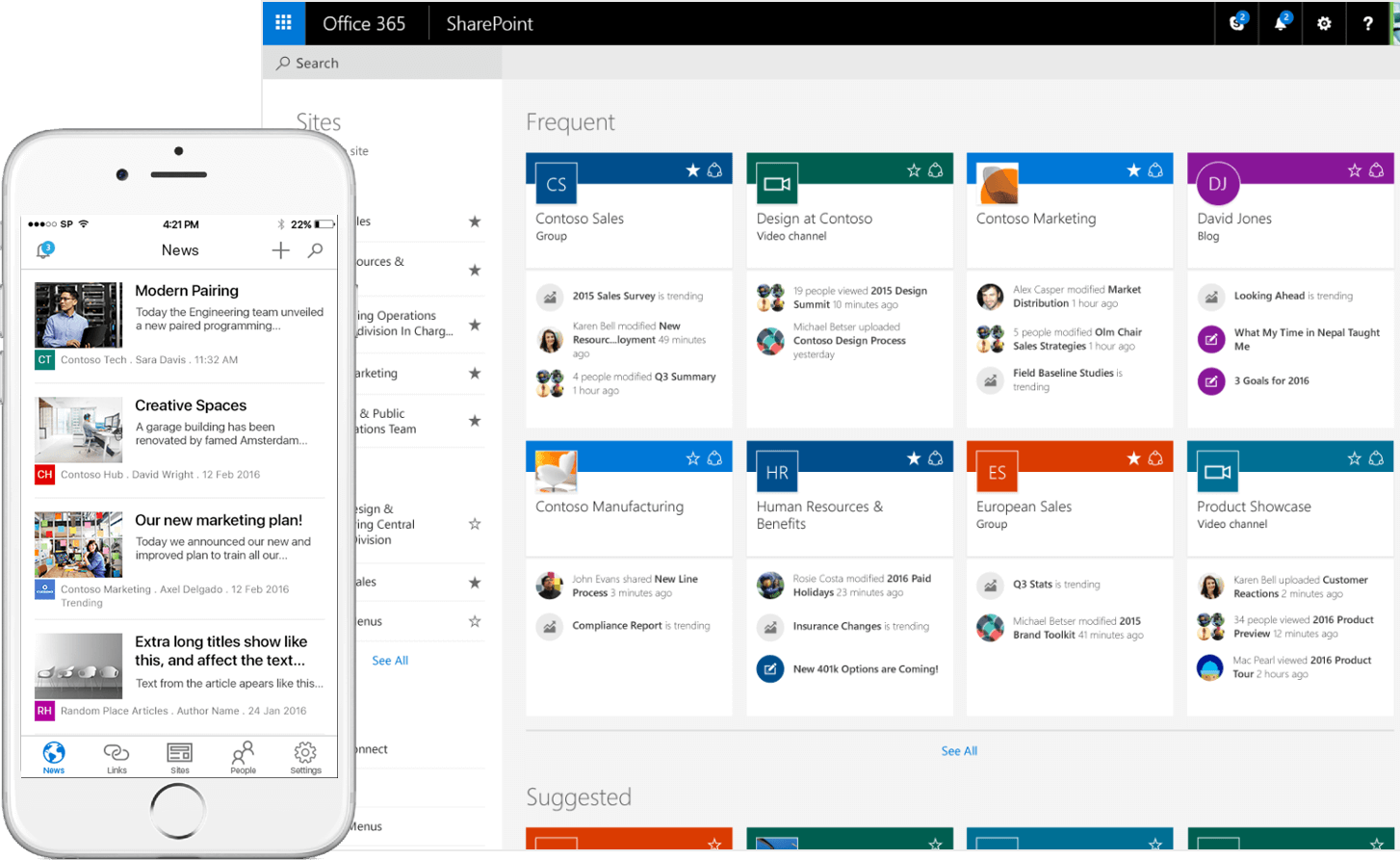1400x860 pixels.
Task: Open the notifications bell in the top bar
Action: pyautogui.click(x=1281, y=22)
